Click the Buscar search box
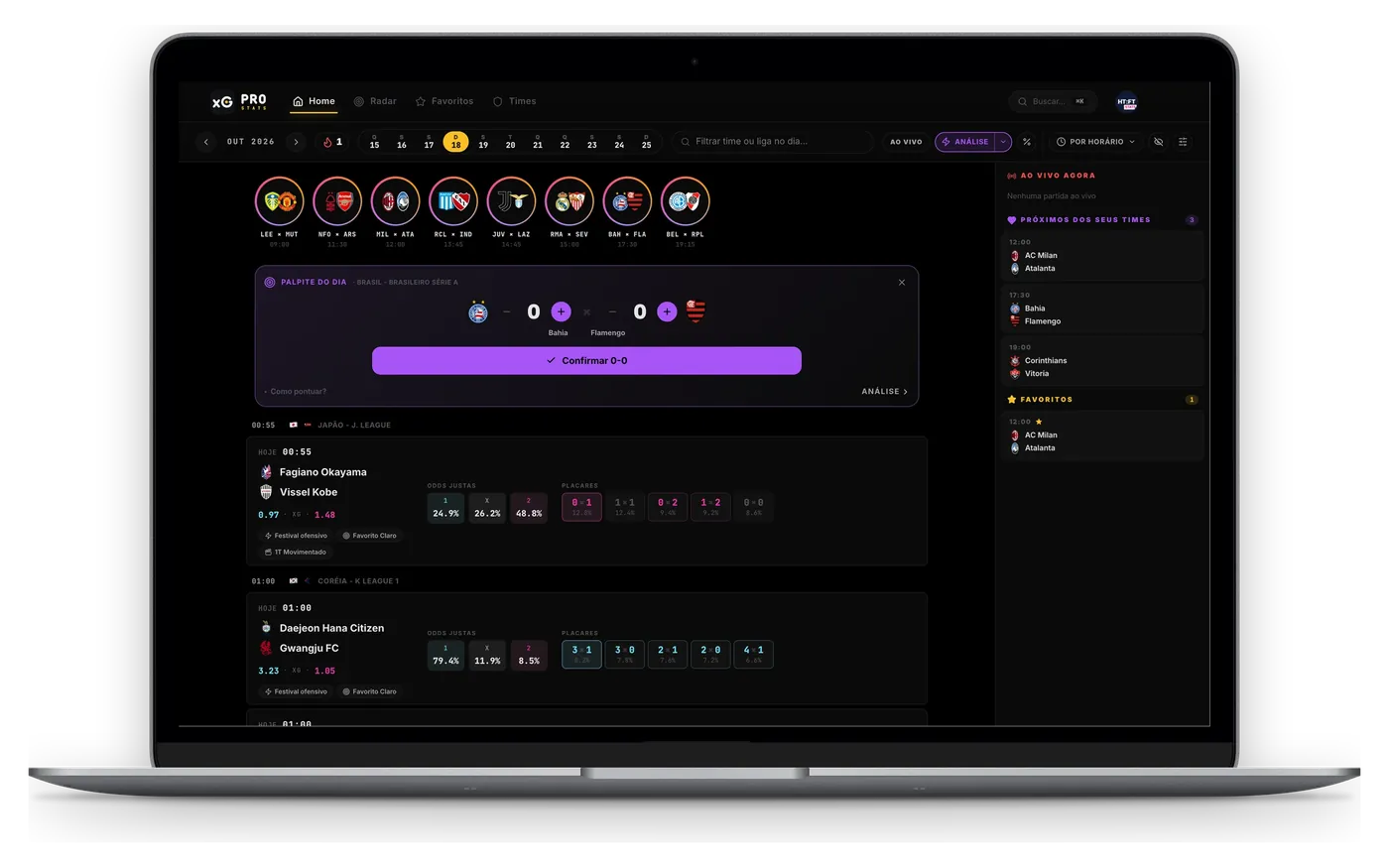 point(1052,101)
